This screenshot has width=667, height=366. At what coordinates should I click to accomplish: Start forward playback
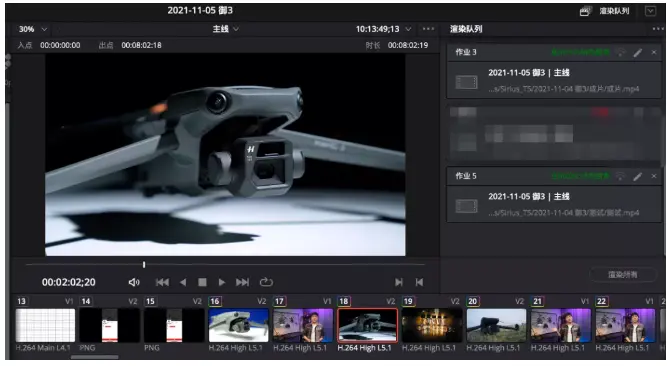[x=222, y=282]
